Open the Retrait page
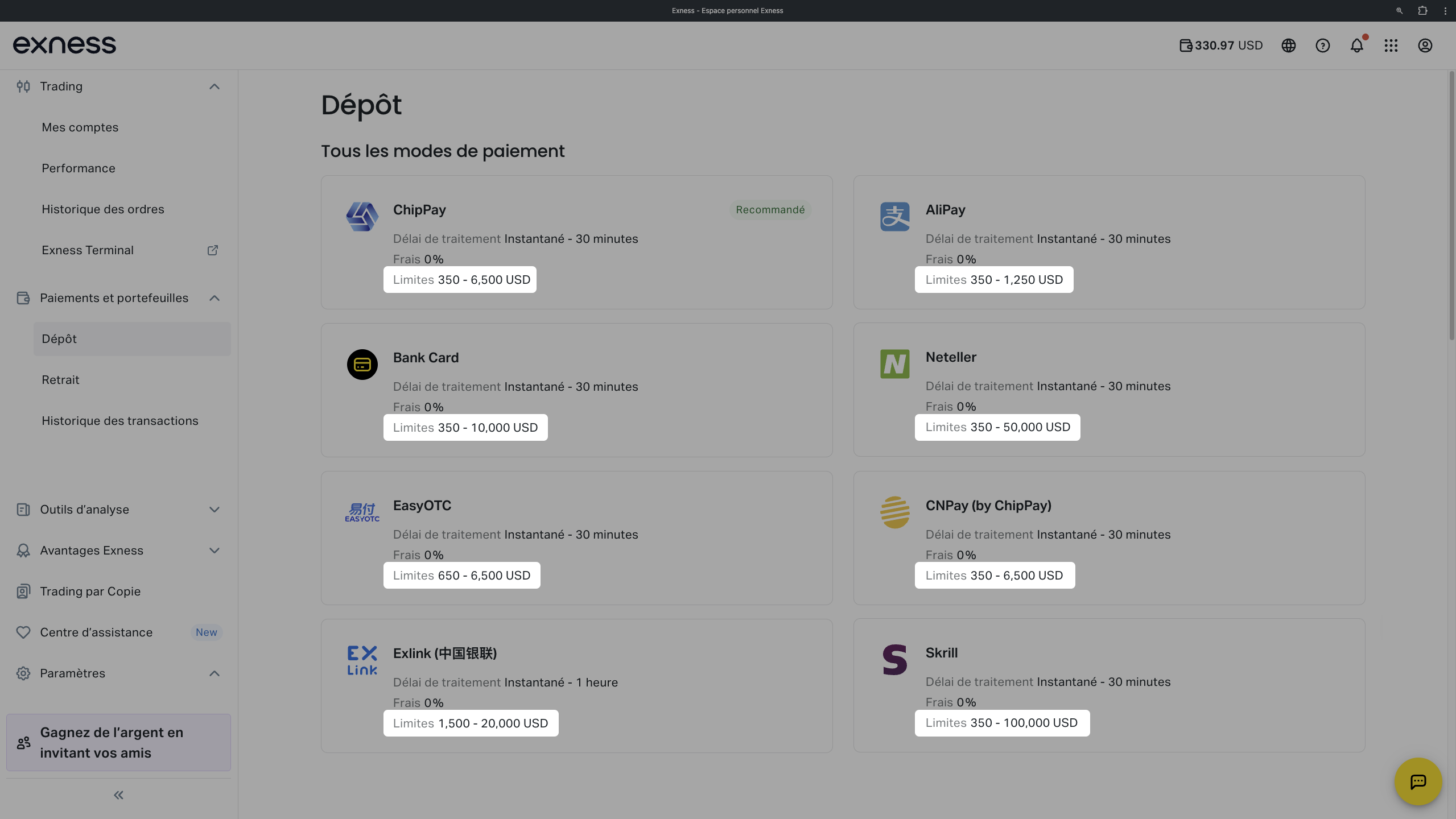Screen dimensions: 1456x819 [x=60, y=380]
